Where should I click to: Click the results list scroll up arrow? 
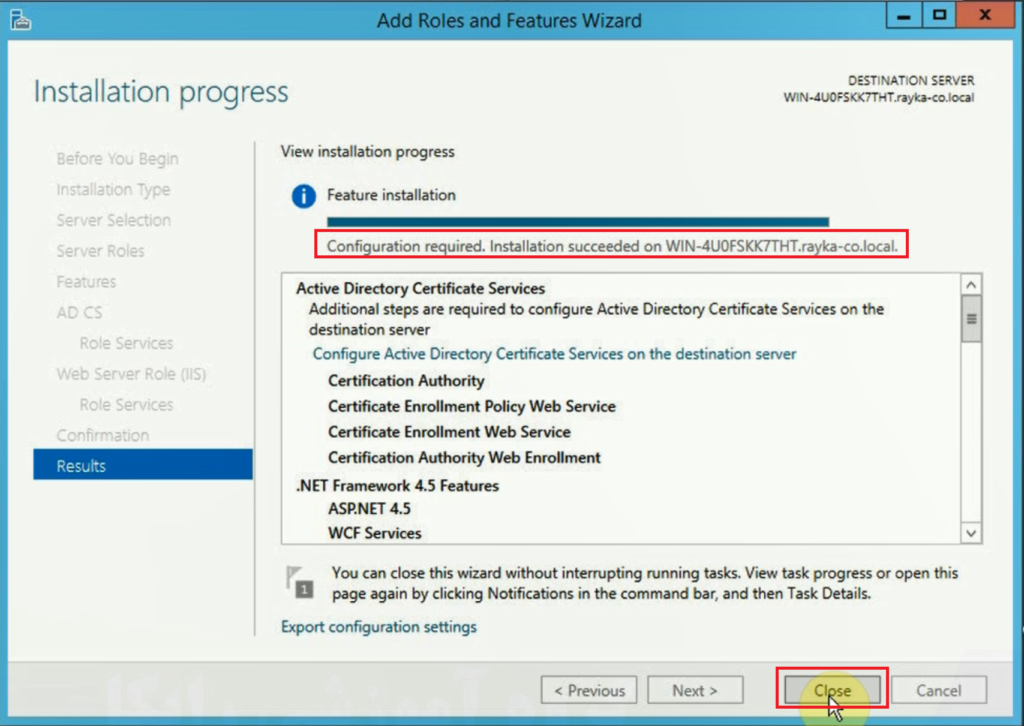pyautogui.click(x=971, y=285)
